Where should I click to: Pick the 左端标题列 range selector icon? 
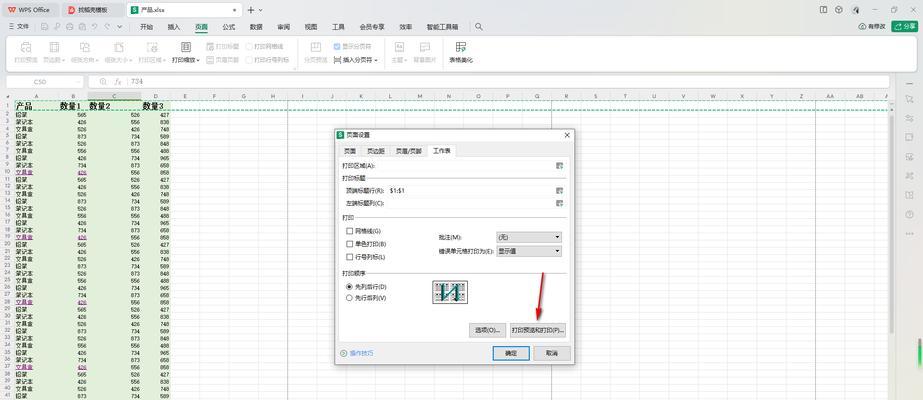coord(560,203)
